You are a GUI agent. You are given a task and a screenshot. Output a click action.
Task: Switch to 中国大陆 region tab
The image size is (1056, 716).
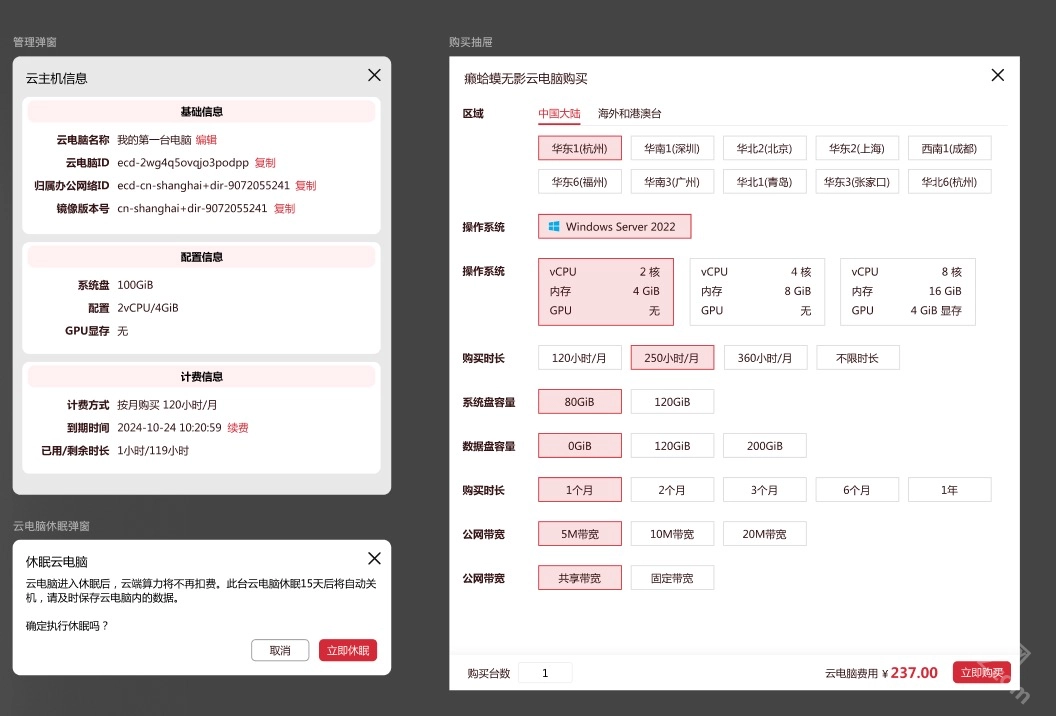(559, 114)
